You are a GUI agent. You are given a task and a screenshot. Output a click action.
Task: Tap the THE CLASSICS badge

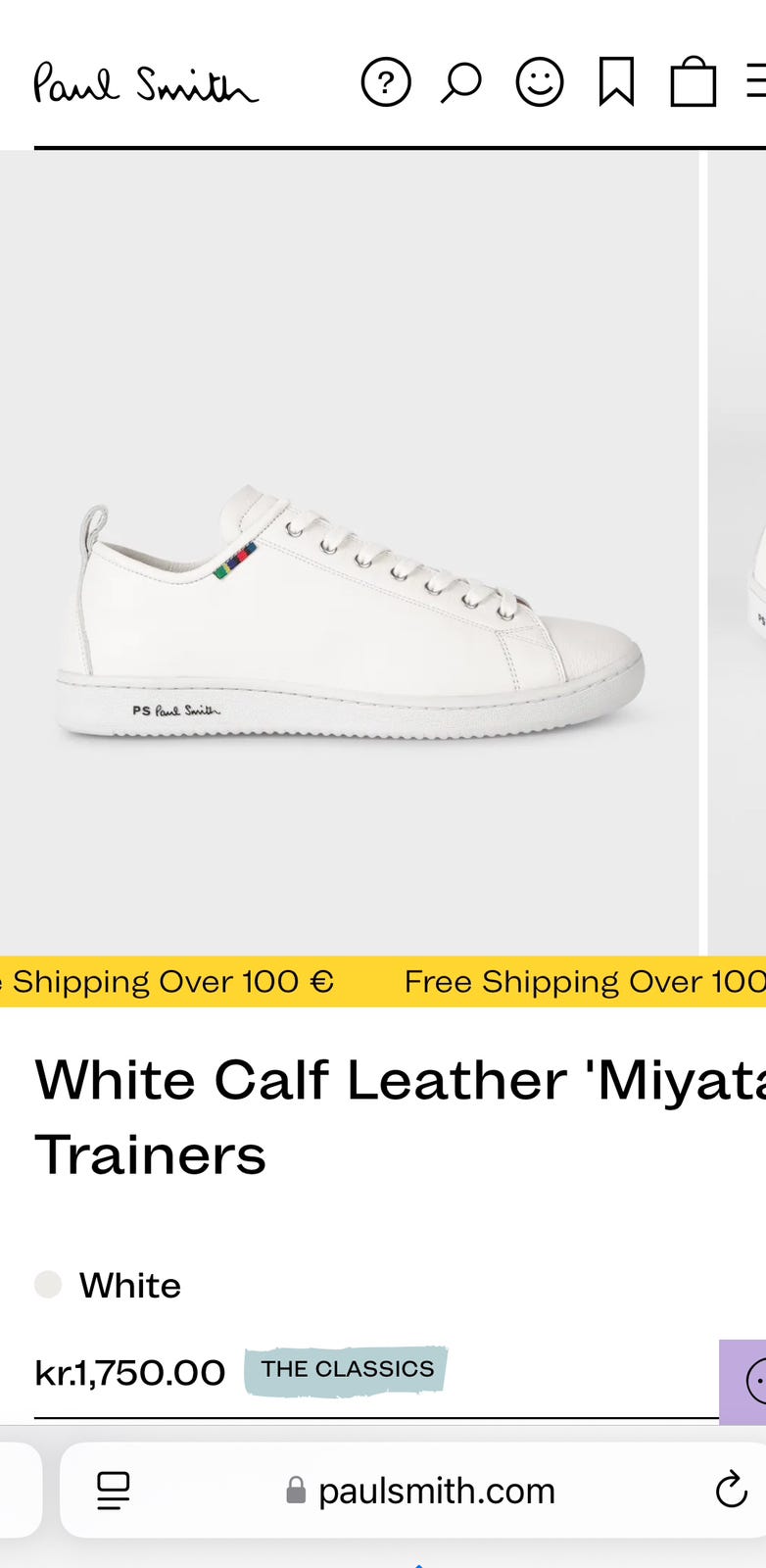point(347,1369)
